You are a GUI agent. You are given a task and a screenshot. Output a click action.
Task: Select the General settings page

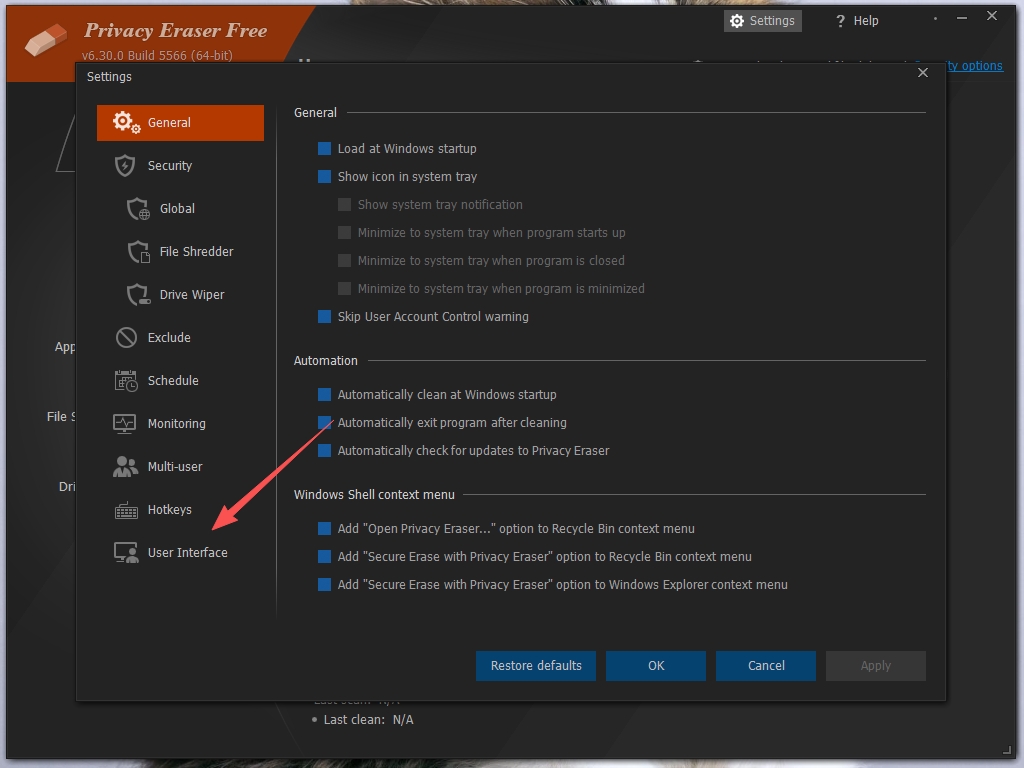180,123
